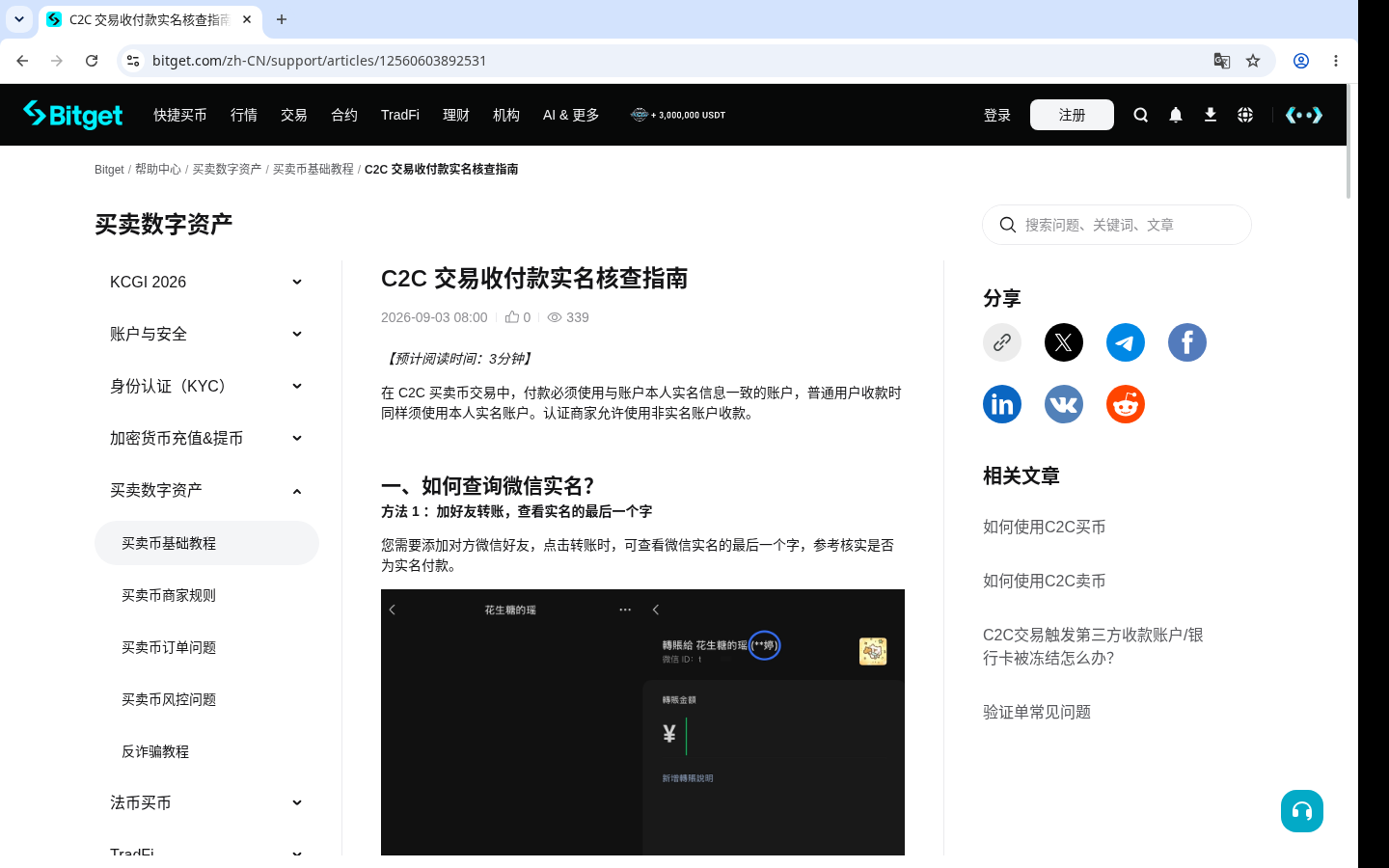Go to Bitget breadcrumb link
This screenshot has height=868, width=1389.
pyautogui.click(x=109, y=169)
